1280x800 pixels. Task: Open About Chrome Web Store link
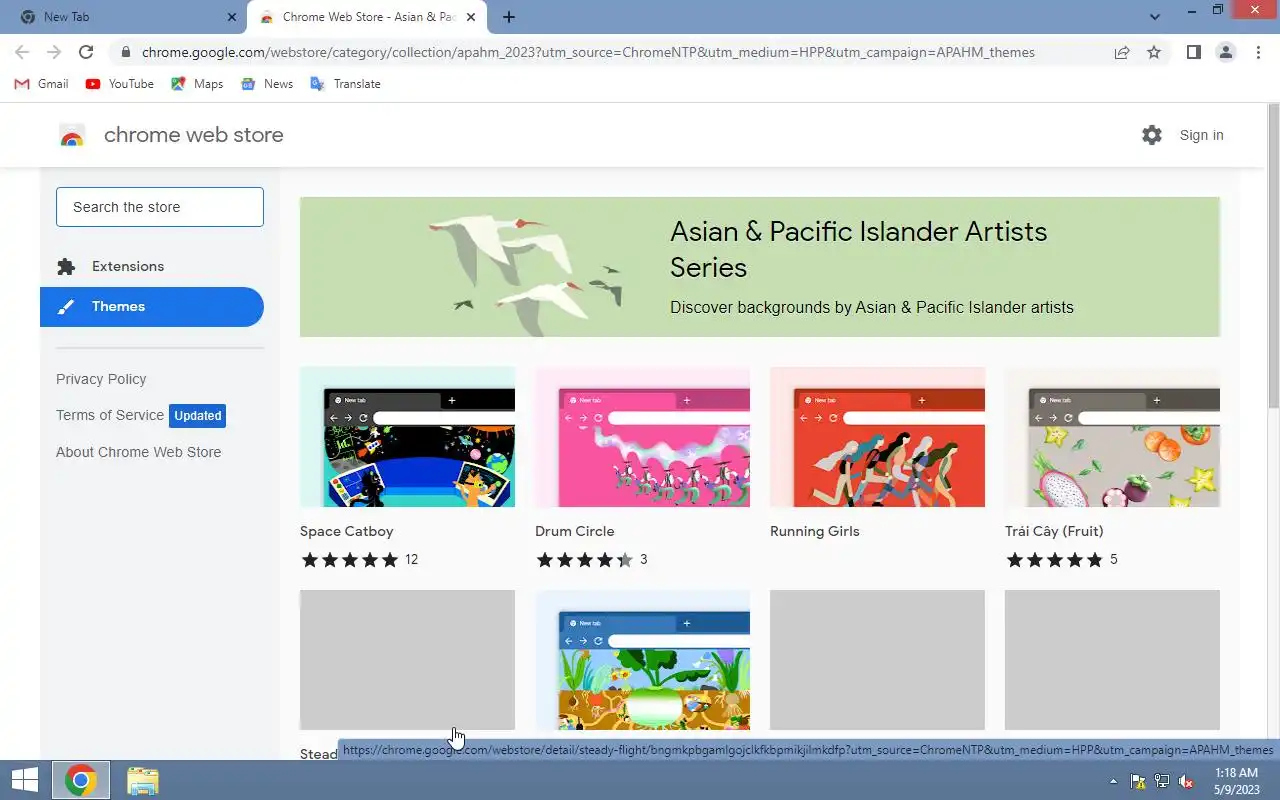139,452
